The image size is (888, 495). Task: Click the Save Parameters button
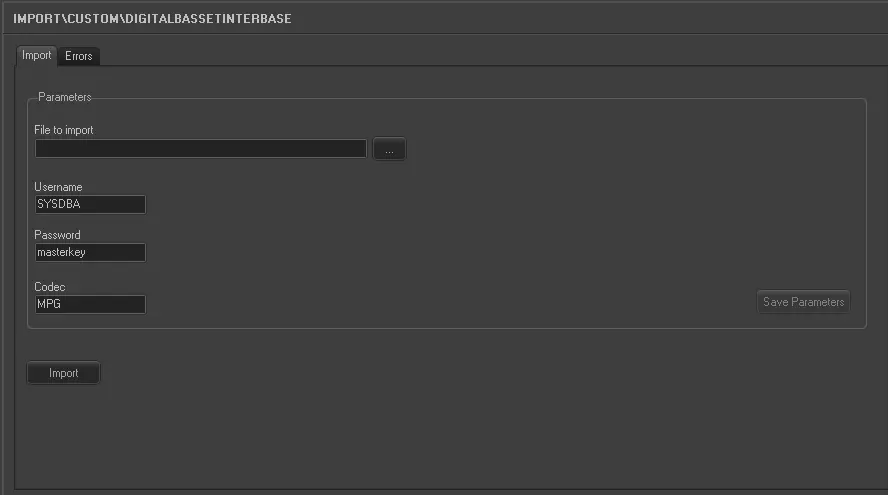click(x=803, y=302)
